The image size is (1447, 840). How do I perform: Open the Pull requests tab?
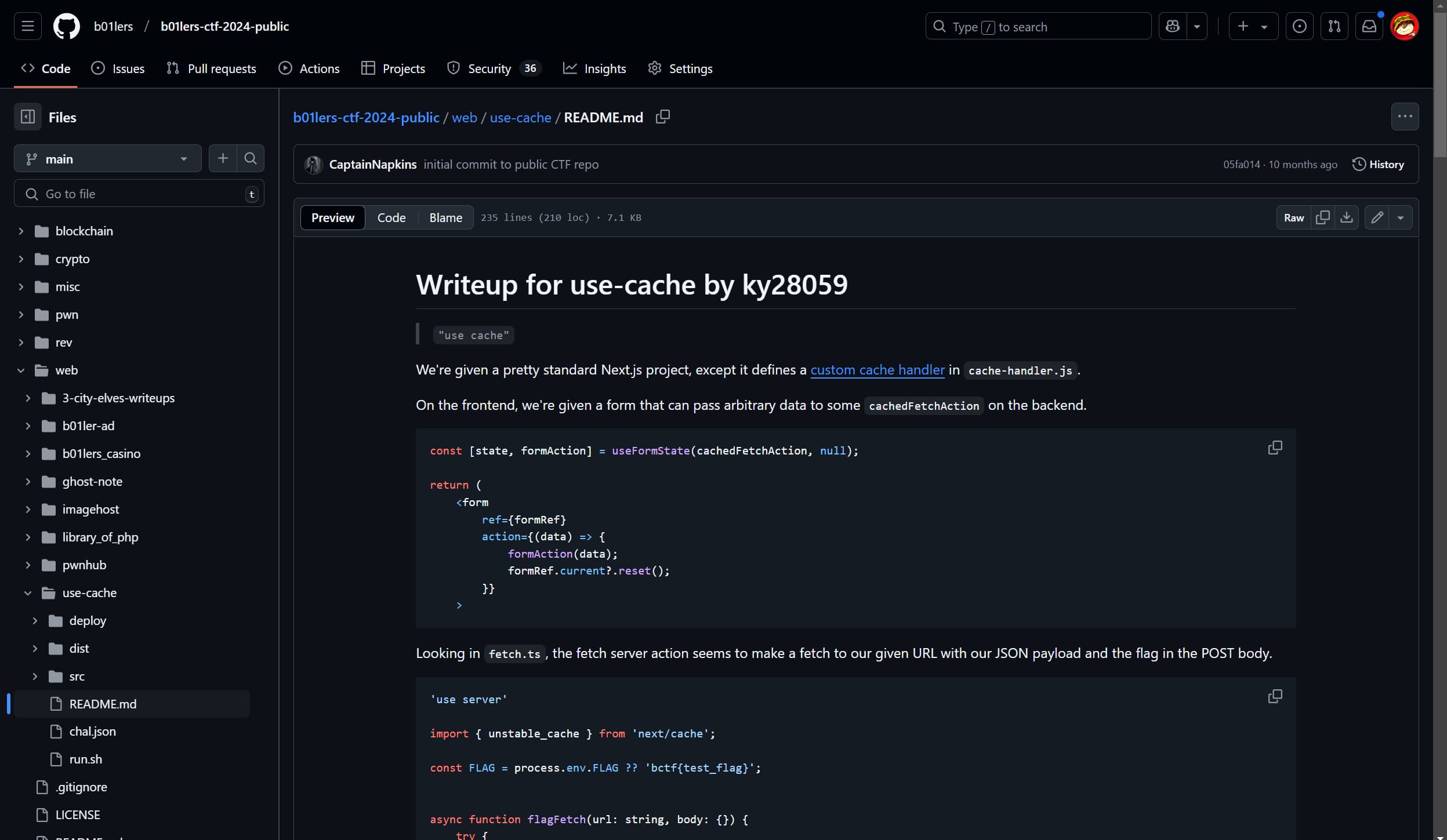point(211,68)
